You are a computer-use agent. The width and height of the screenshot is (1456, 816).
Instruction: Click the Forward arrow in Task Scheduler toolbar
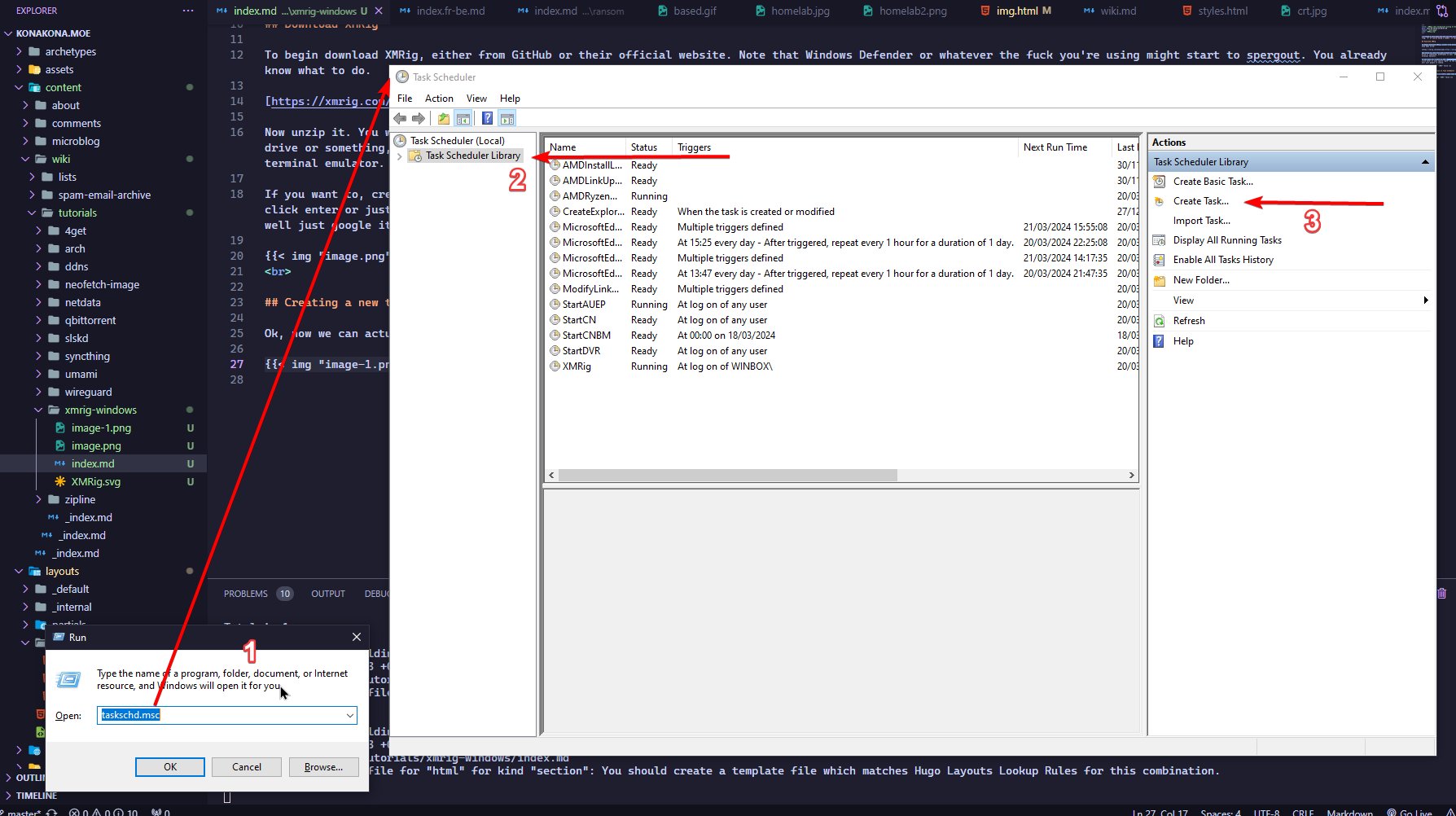[x=419, y=119]
